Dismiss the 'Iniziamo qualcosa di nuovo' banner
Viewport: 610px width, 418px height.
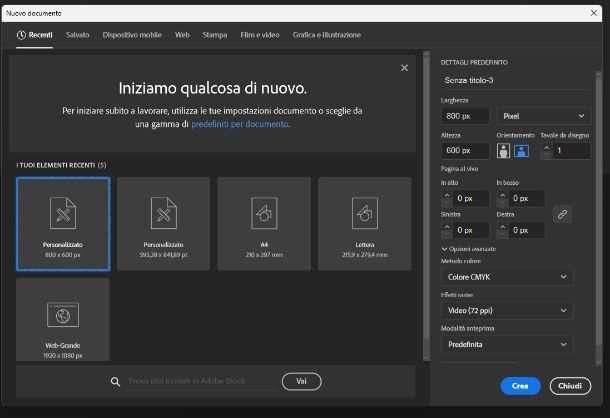405,68
